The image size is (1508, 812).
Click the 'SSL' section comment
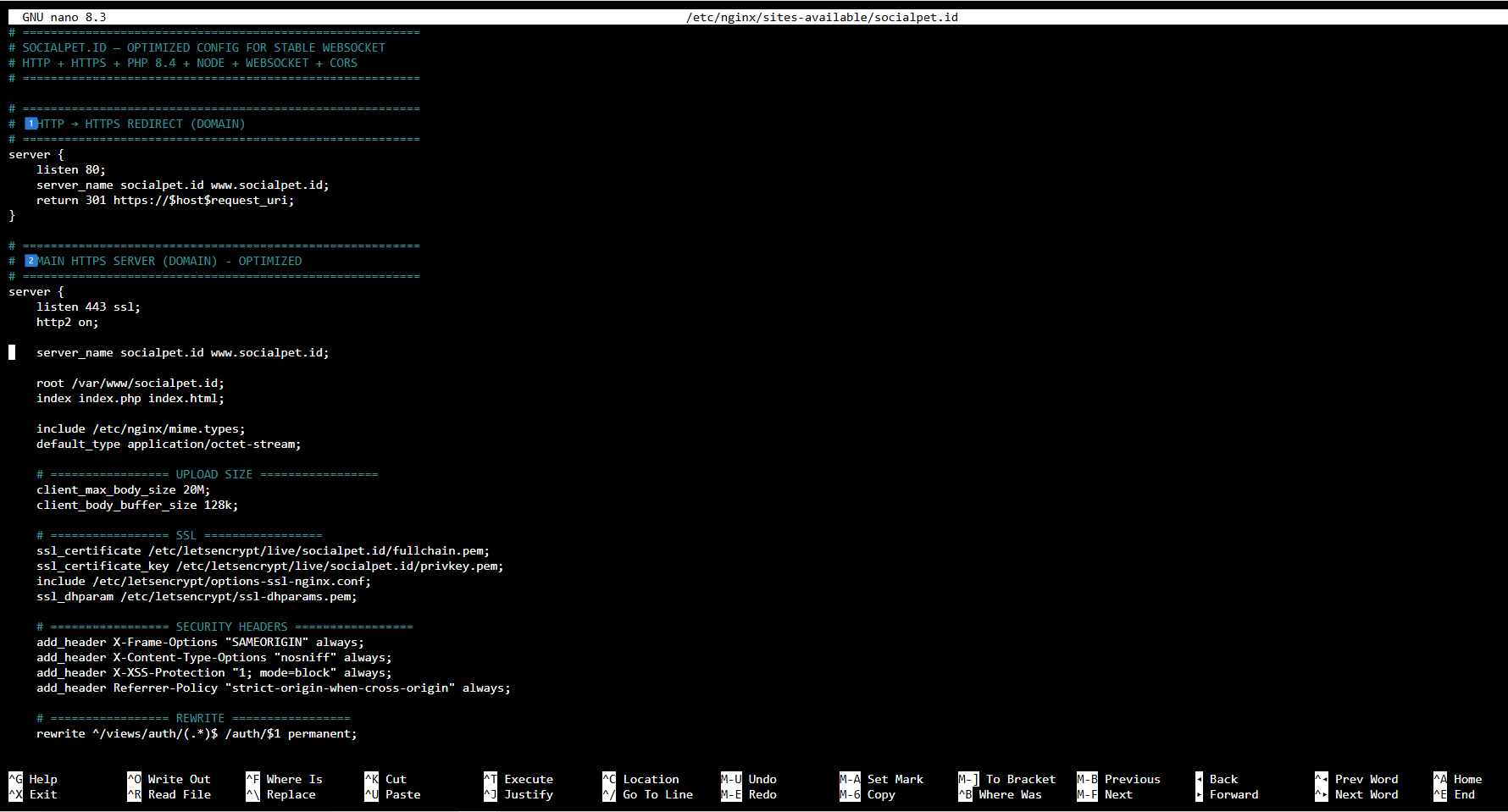[x=180, y=535]
